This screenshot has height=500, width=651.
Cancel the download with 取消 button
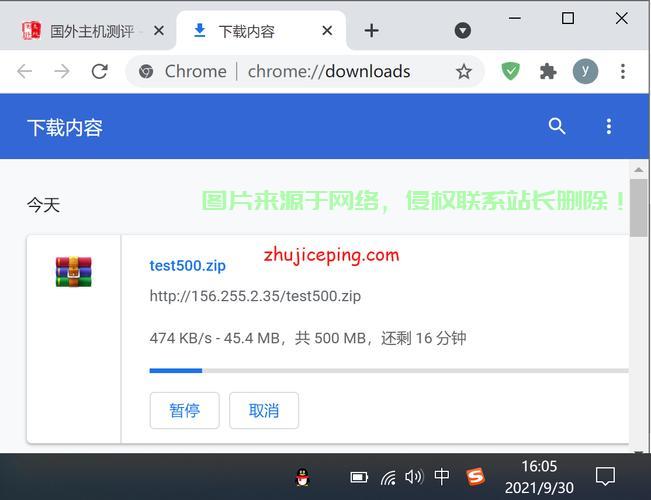pos(264,410)
